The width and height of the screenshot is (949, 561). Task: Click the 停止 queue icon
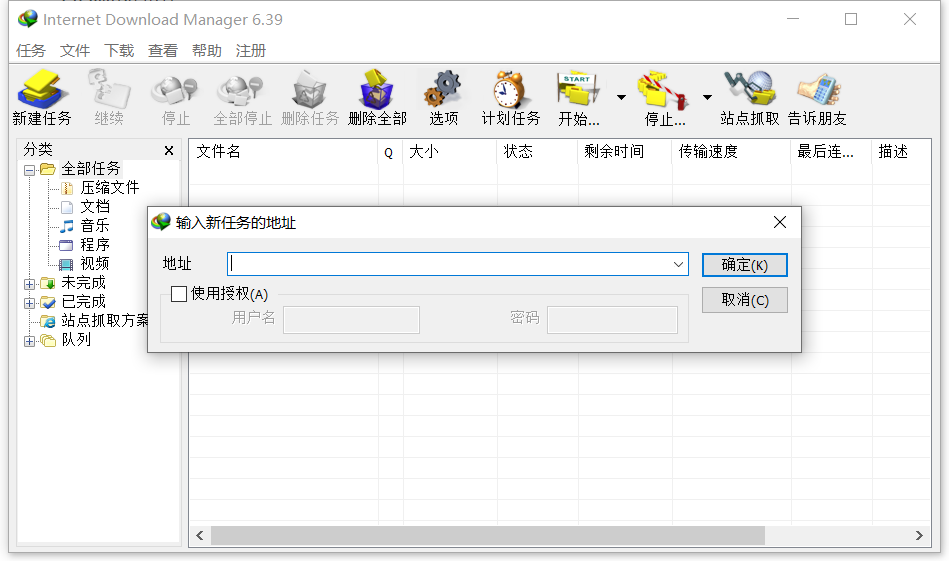point(665,91)
